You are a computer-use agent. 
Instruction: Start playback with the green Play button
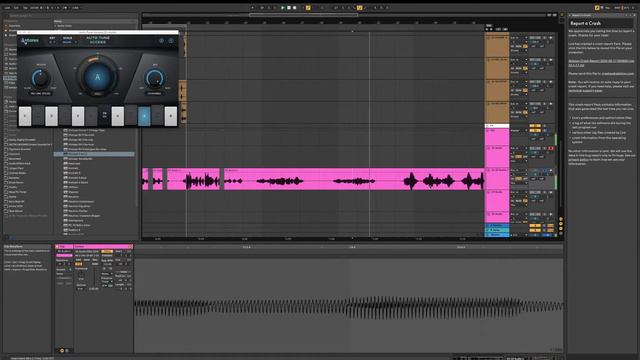(x=282, y=8)
